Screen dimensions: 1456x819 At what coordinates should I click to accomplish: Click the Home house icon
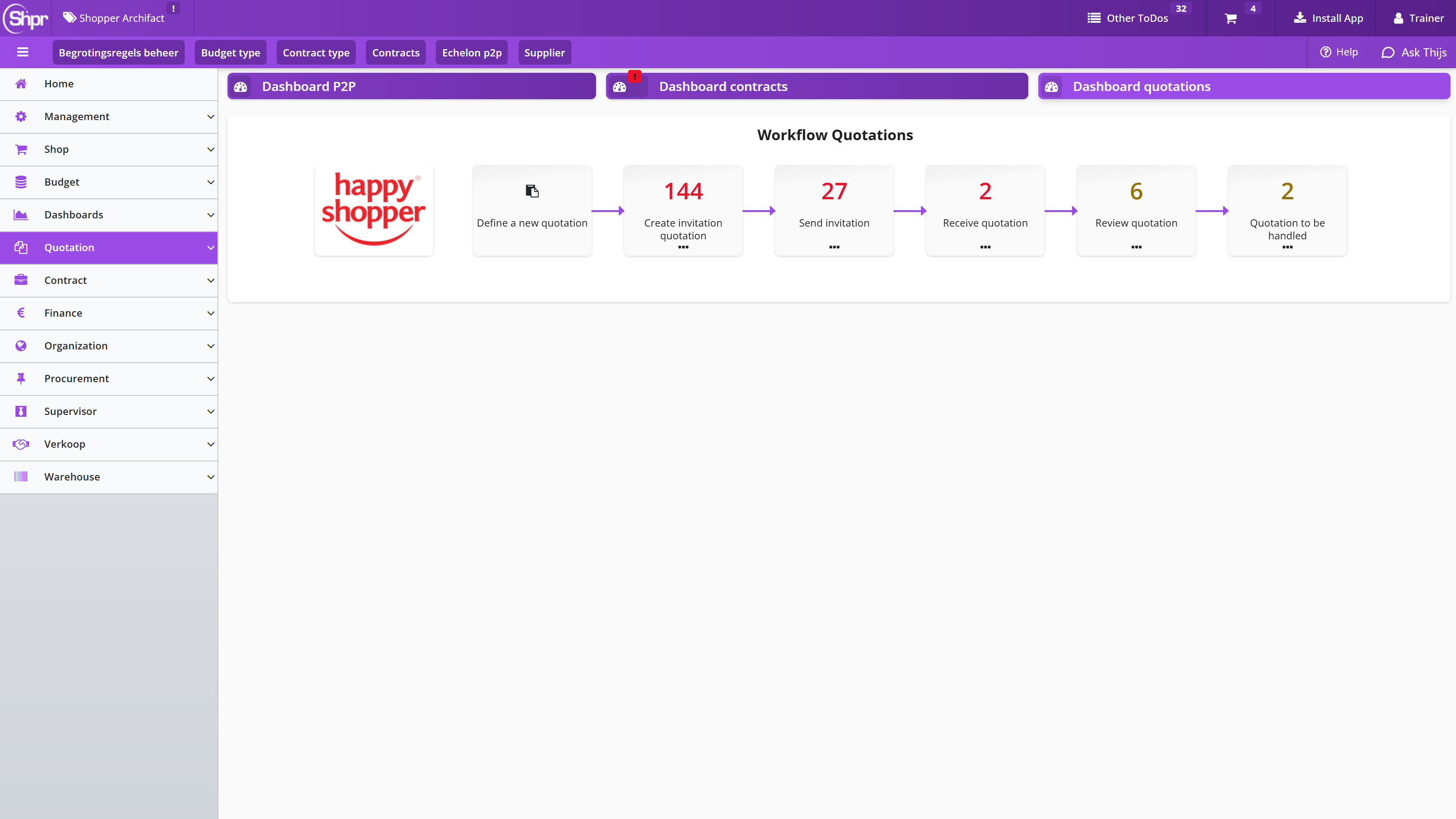[21, 84]
